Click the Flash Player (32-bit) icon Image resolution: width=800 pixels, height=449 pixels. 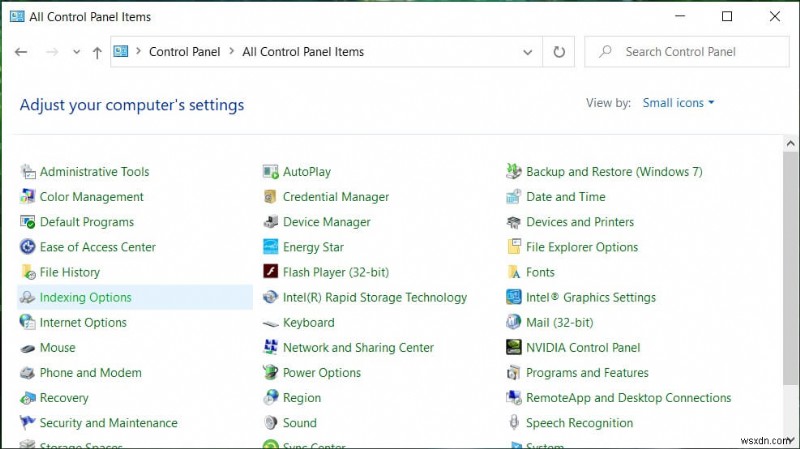coord(270,272)
